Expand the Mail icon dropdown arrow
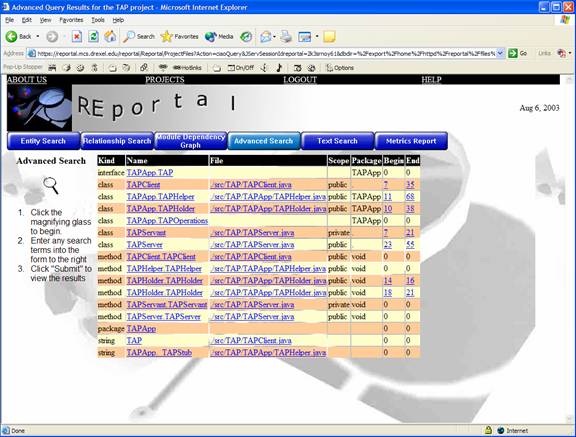The height and width of the screenshot is (437, 576). 274,36
